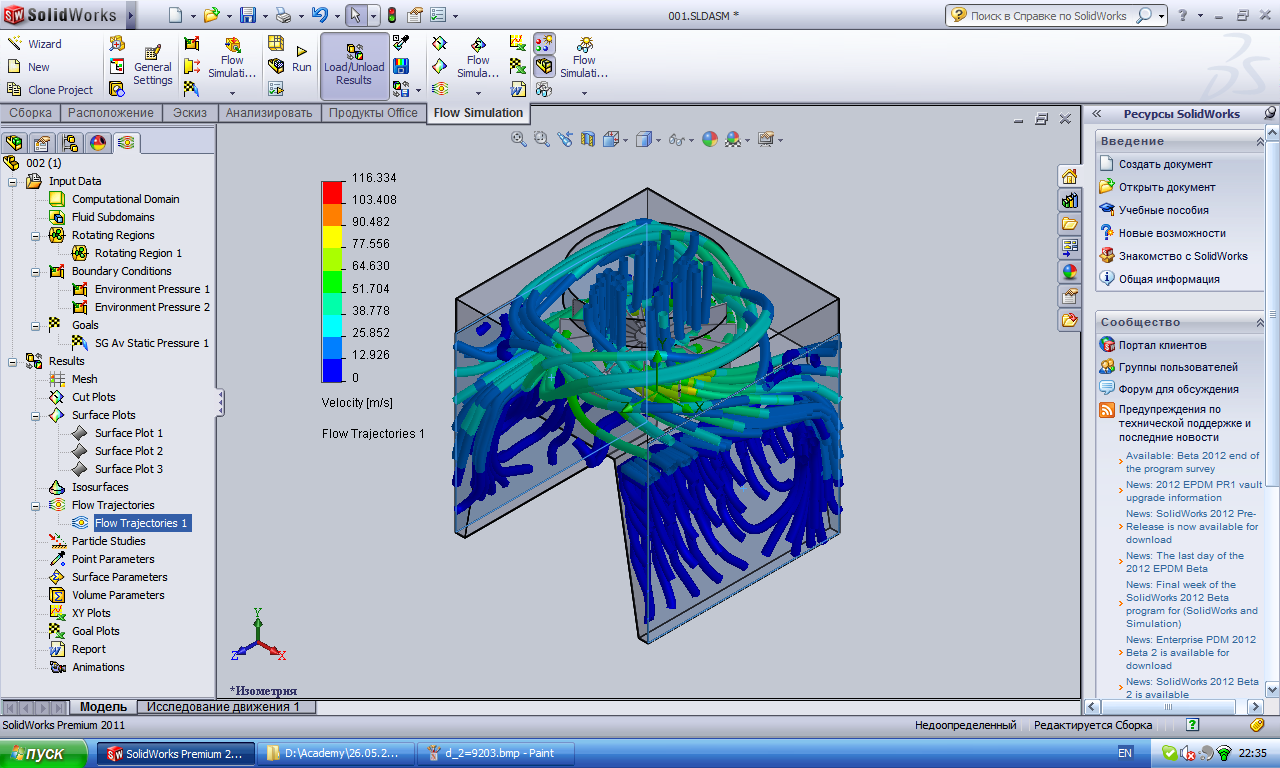
Task: Click the Создать документ link
Action: (x=1165, y=164)
